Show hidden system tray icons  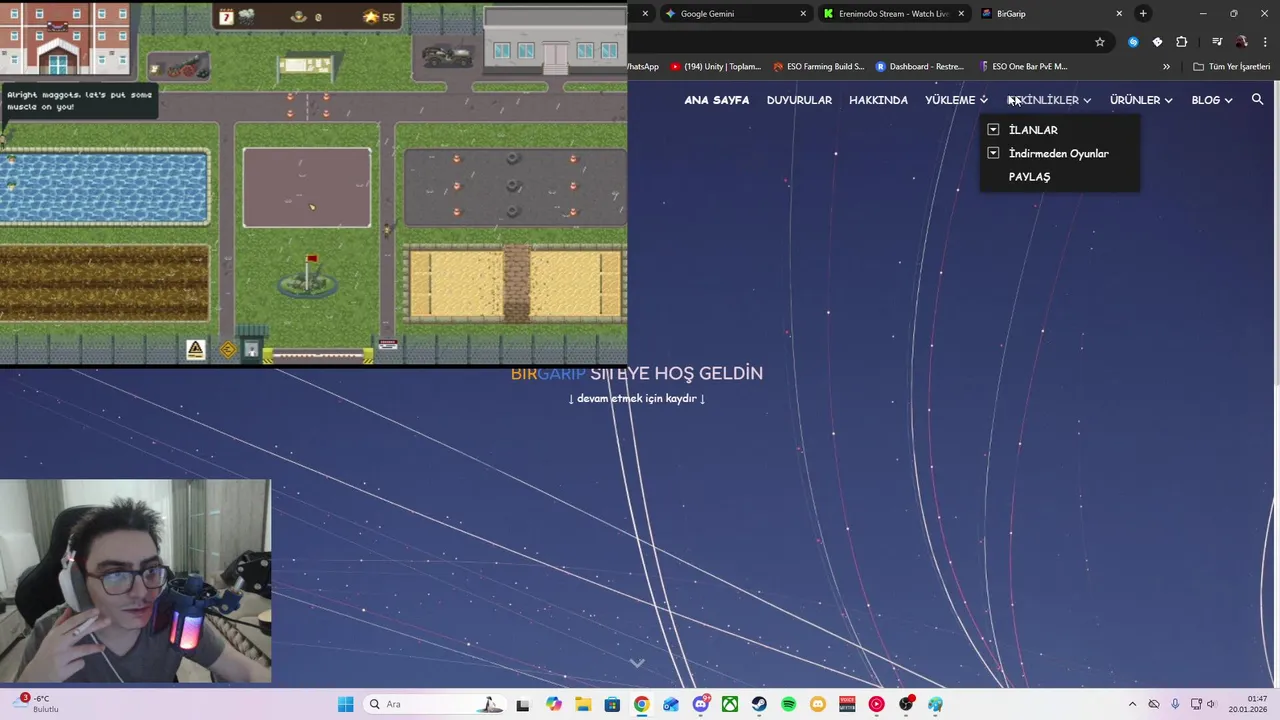(x=1132, y=704)
